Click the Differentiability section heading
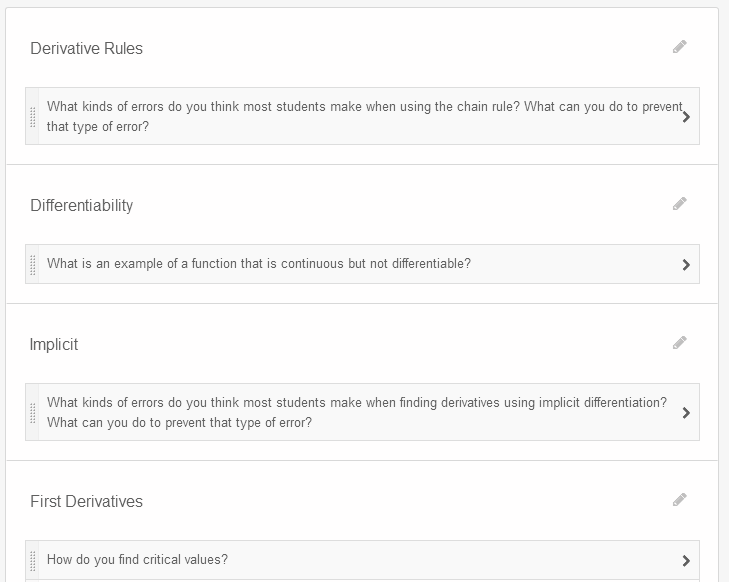 (81, 205)
